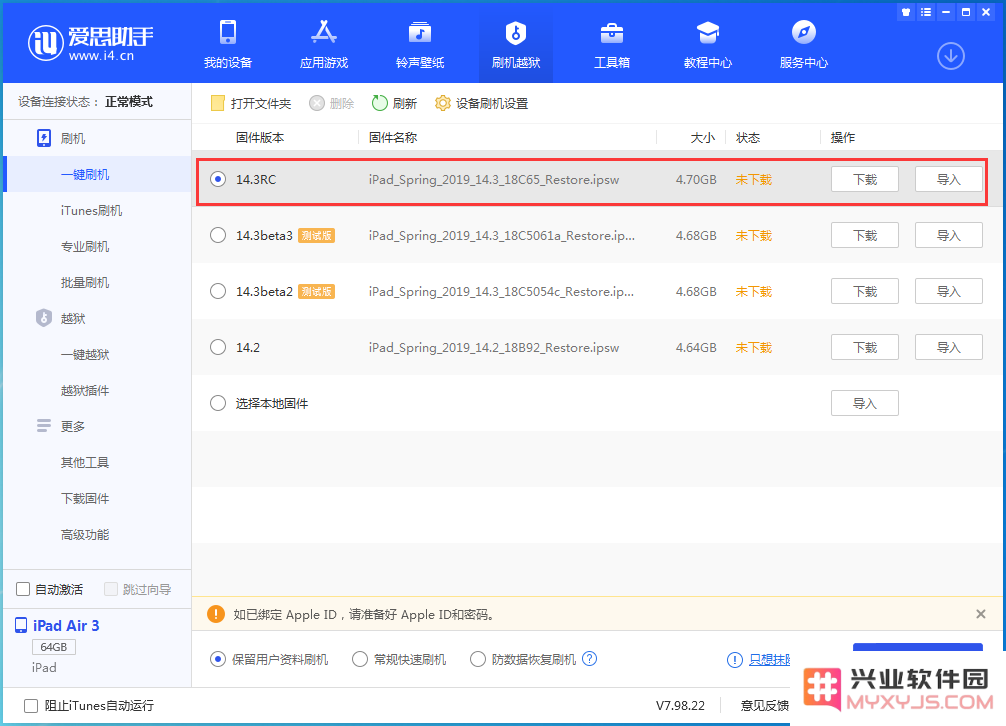Click the 固件名称 column header
The width and height of the screenshot is (1006, 726).
click(393, 137)
